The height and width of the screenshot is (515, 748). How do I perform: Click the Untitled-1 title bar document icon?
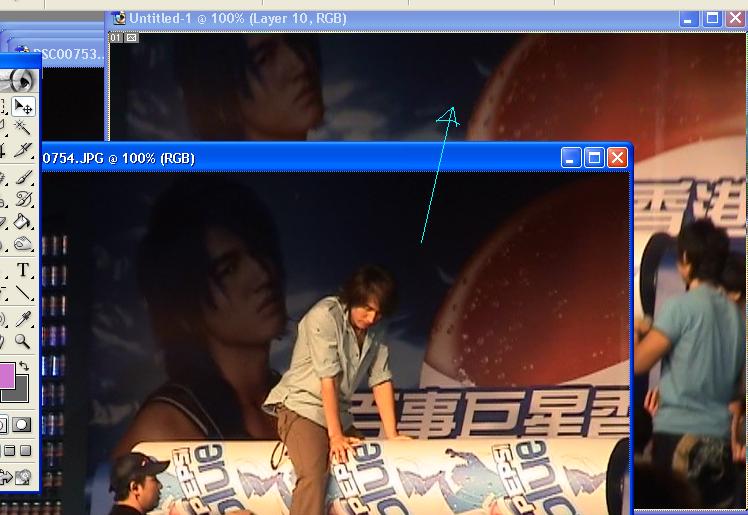click(119, 19)
